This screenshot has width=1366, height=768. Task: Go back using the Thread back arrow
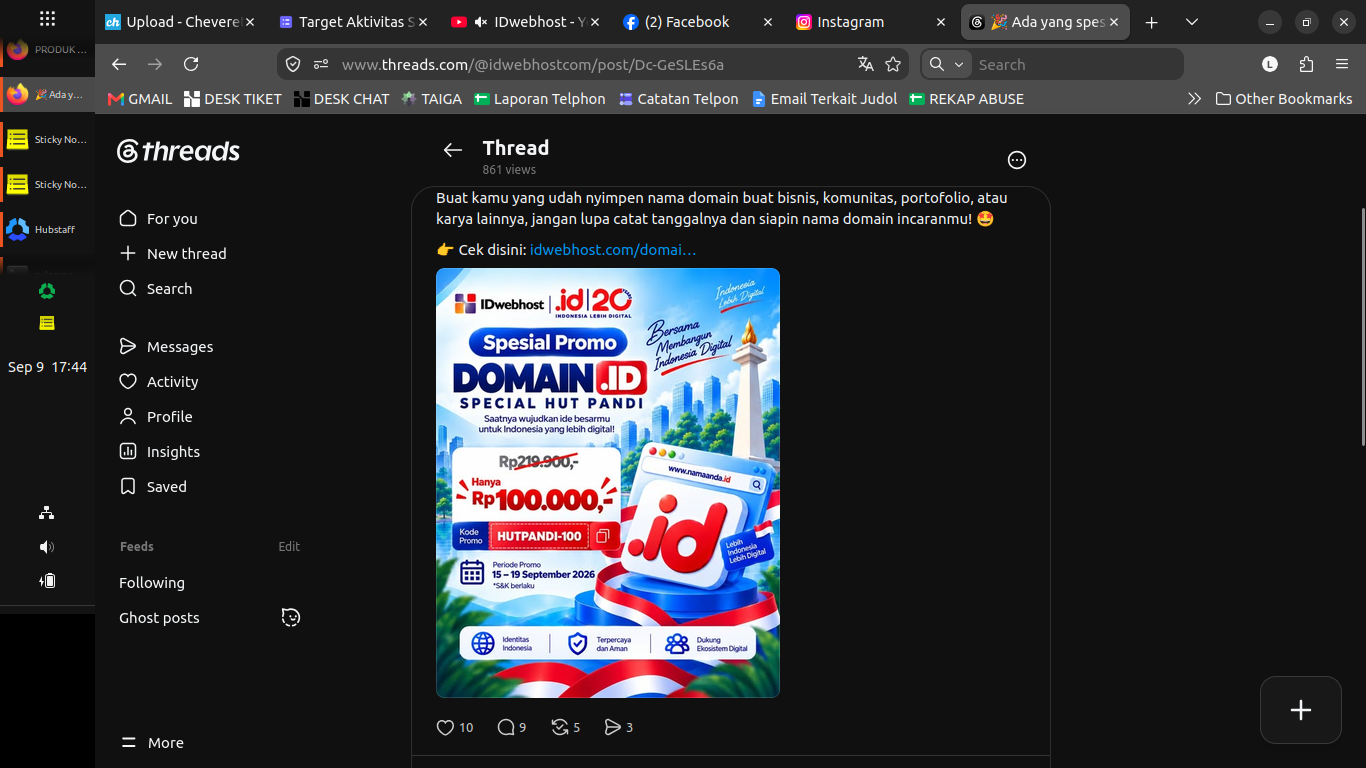coord(453,150)
